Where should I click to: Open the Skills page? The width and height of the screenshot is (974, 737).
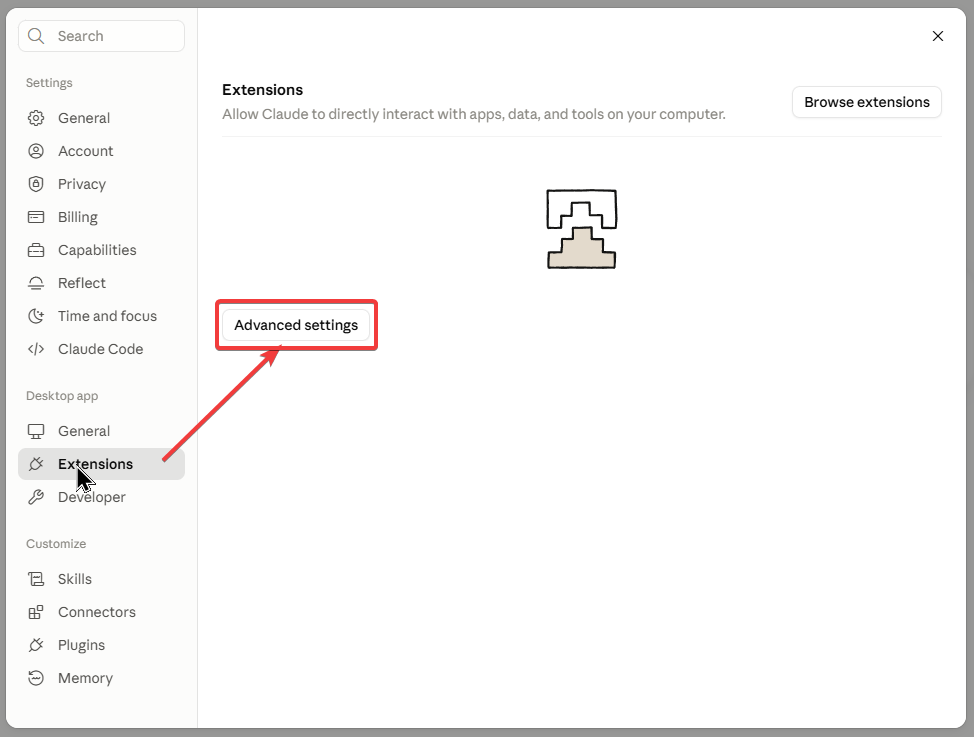coord(101,579)
